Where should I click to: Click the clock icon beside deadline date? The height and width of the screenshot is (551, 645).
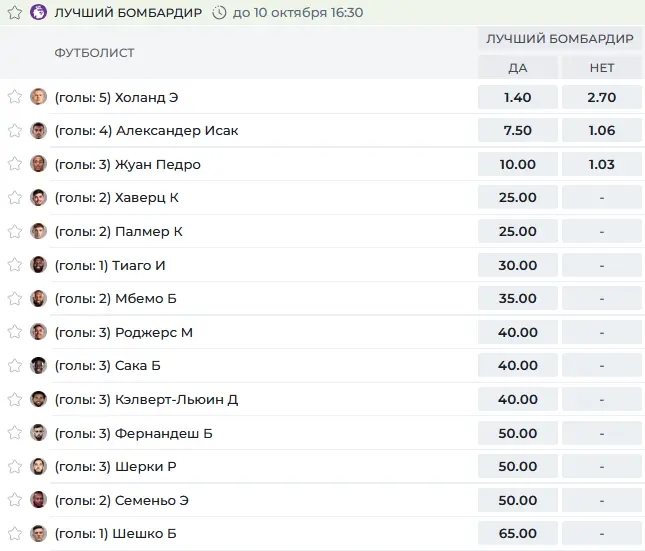[219, 13]
